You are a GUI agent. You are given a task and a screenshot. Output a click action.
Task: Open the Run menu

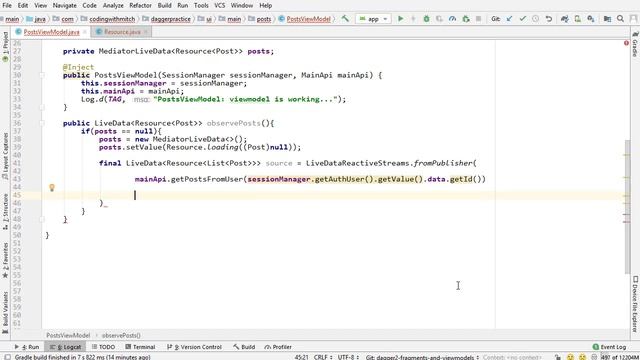point(183,6)
